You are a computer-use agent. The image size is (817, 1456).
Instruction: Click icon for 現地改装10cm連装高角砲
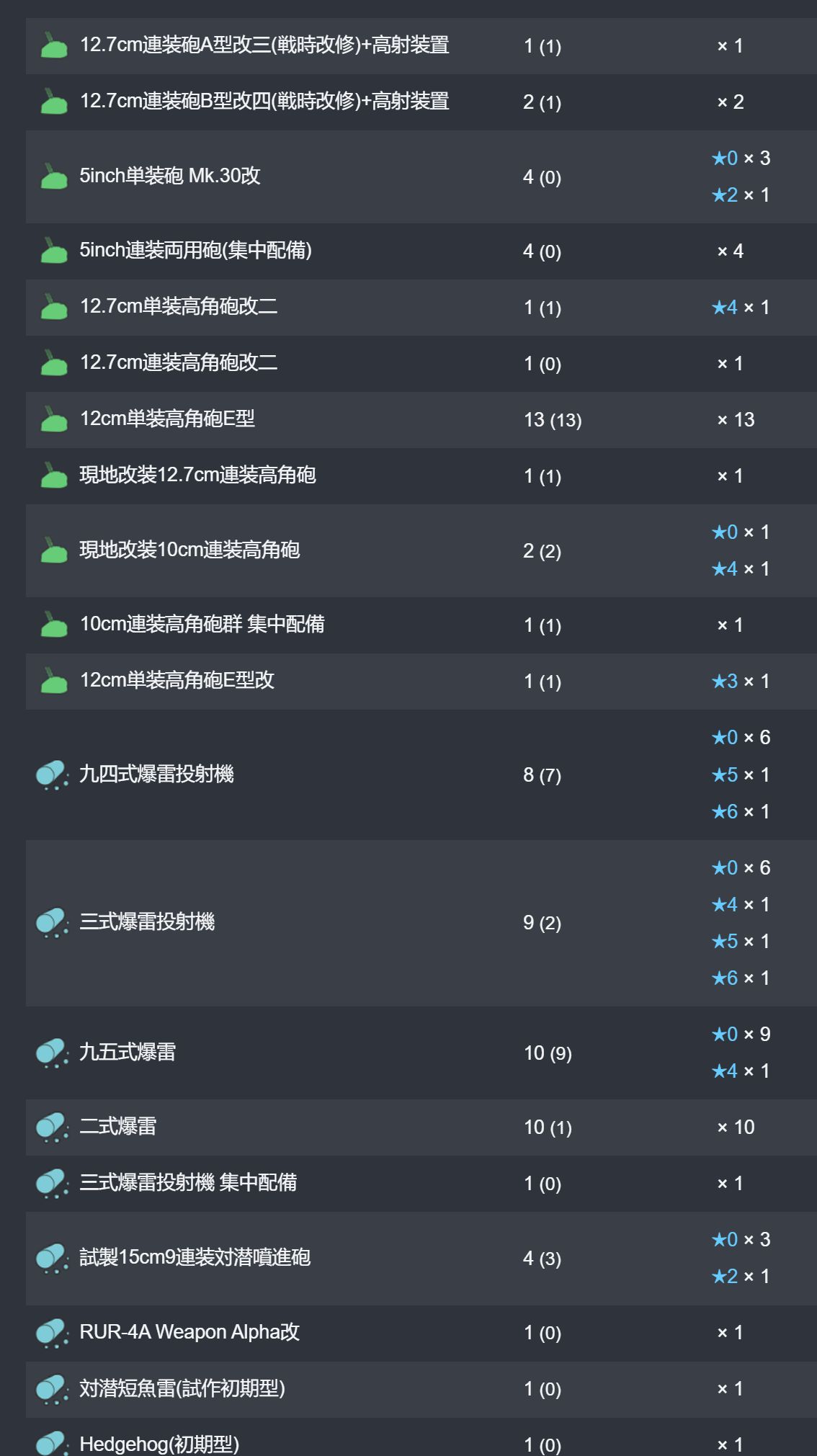(53, 550)
